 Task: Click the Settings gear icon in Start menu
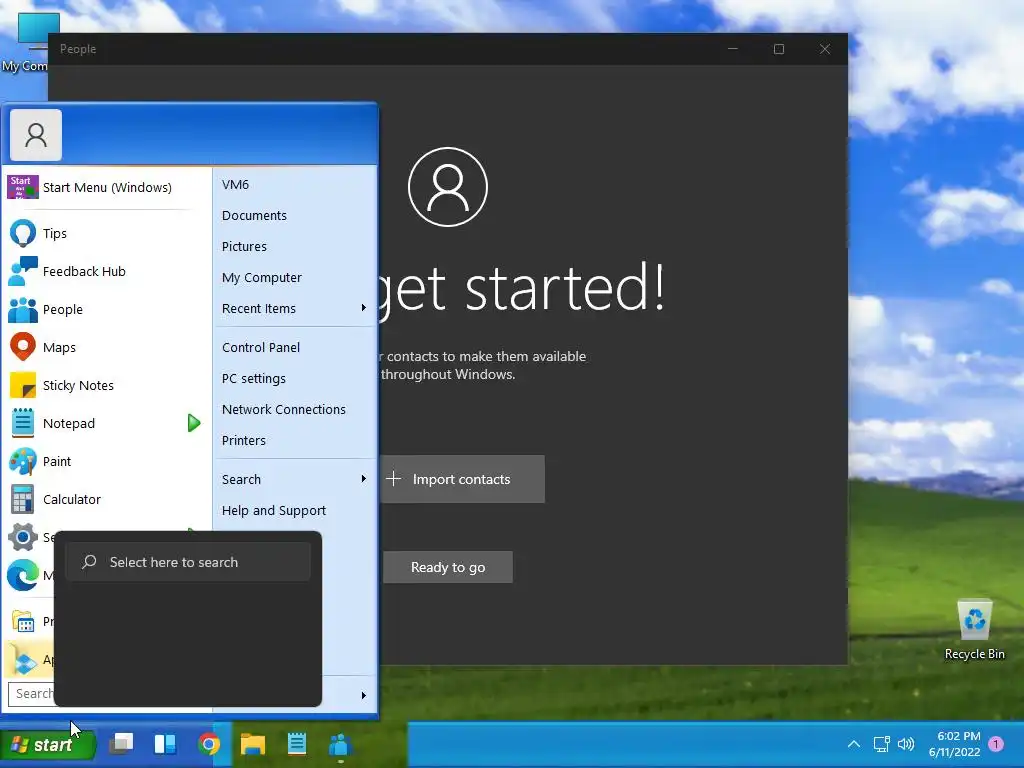click(23, 537)
